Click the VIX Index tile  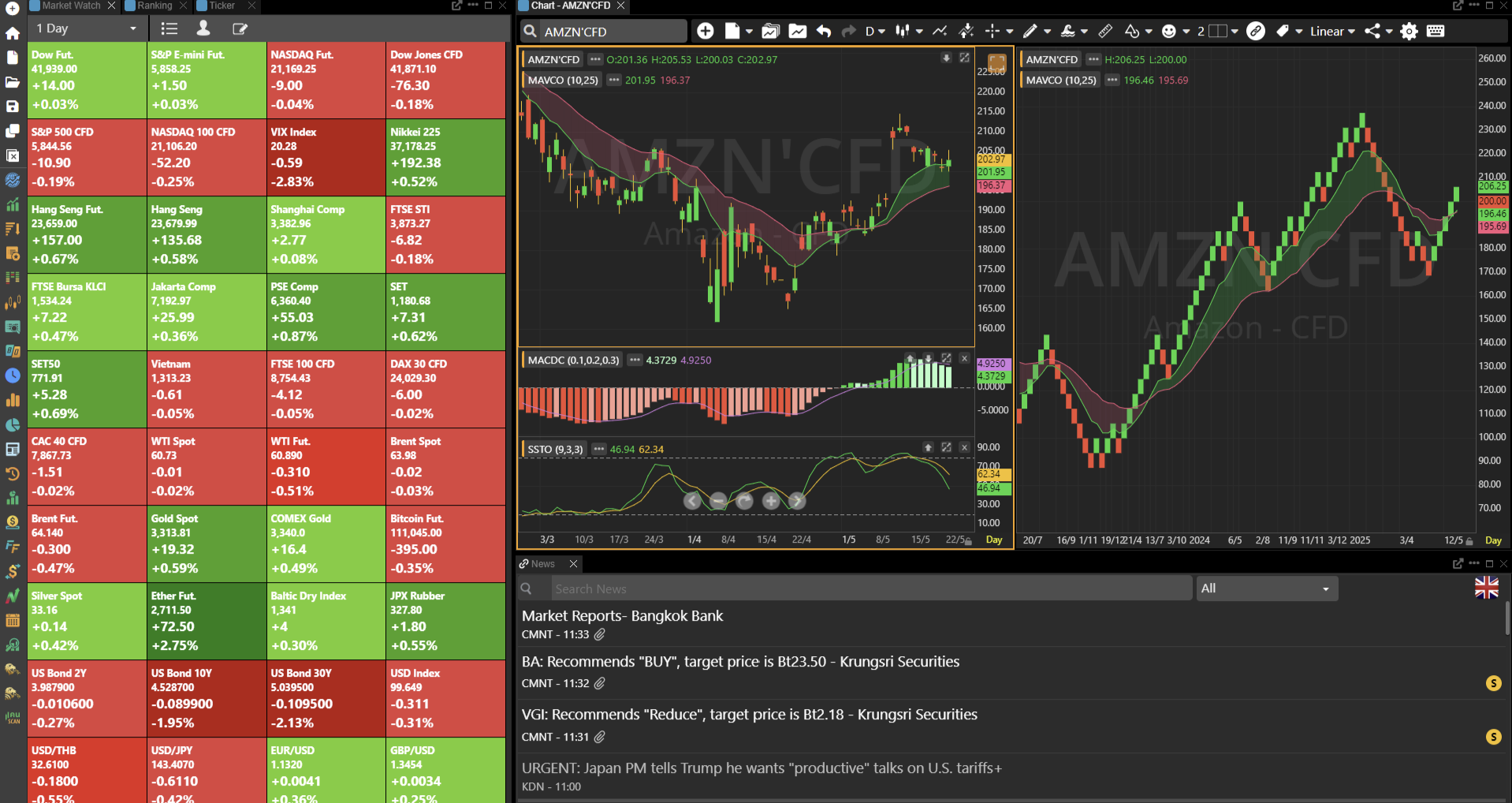pyautogui.click(x=326, y=157)
